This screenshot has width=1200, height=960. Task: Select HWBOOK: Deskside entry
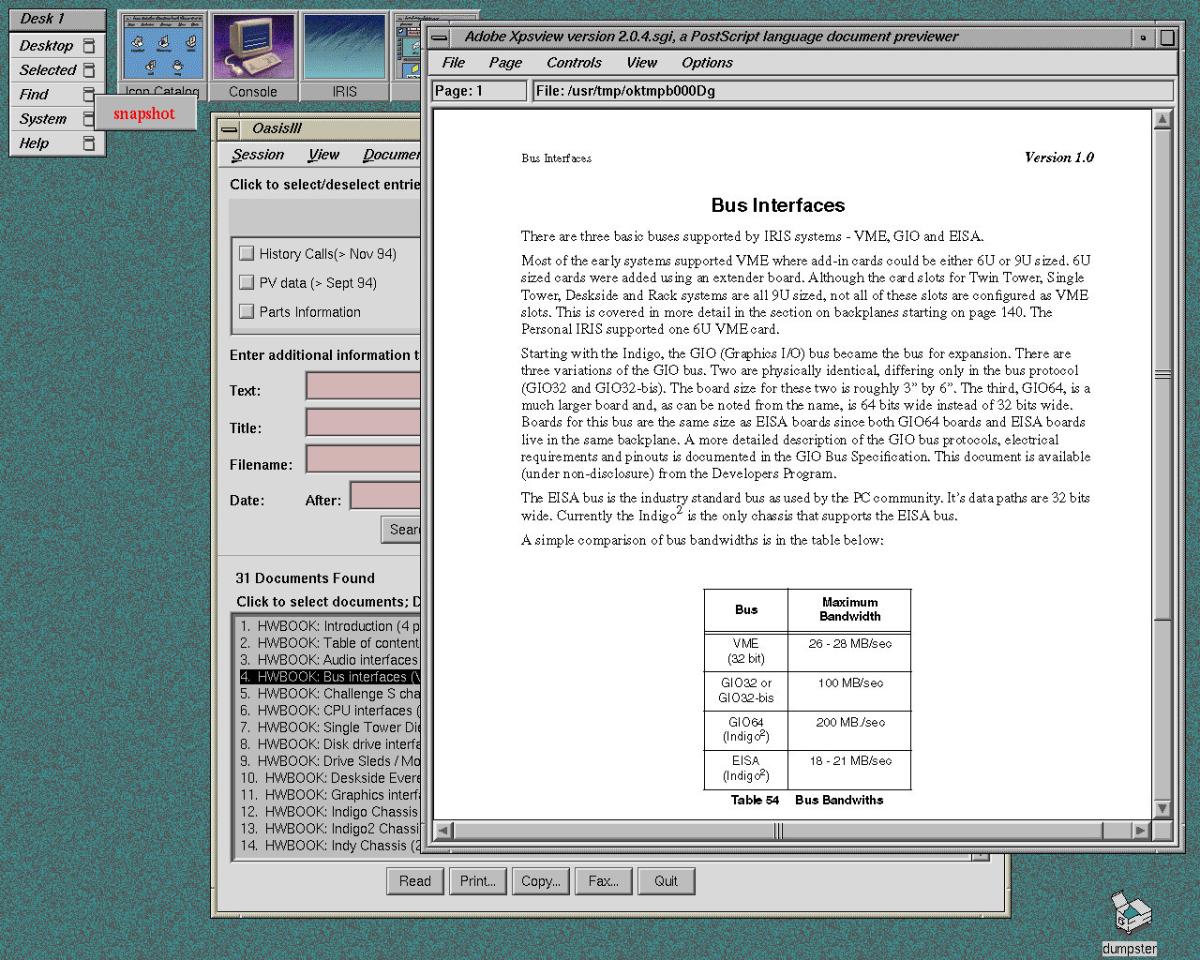click(330, 778)
